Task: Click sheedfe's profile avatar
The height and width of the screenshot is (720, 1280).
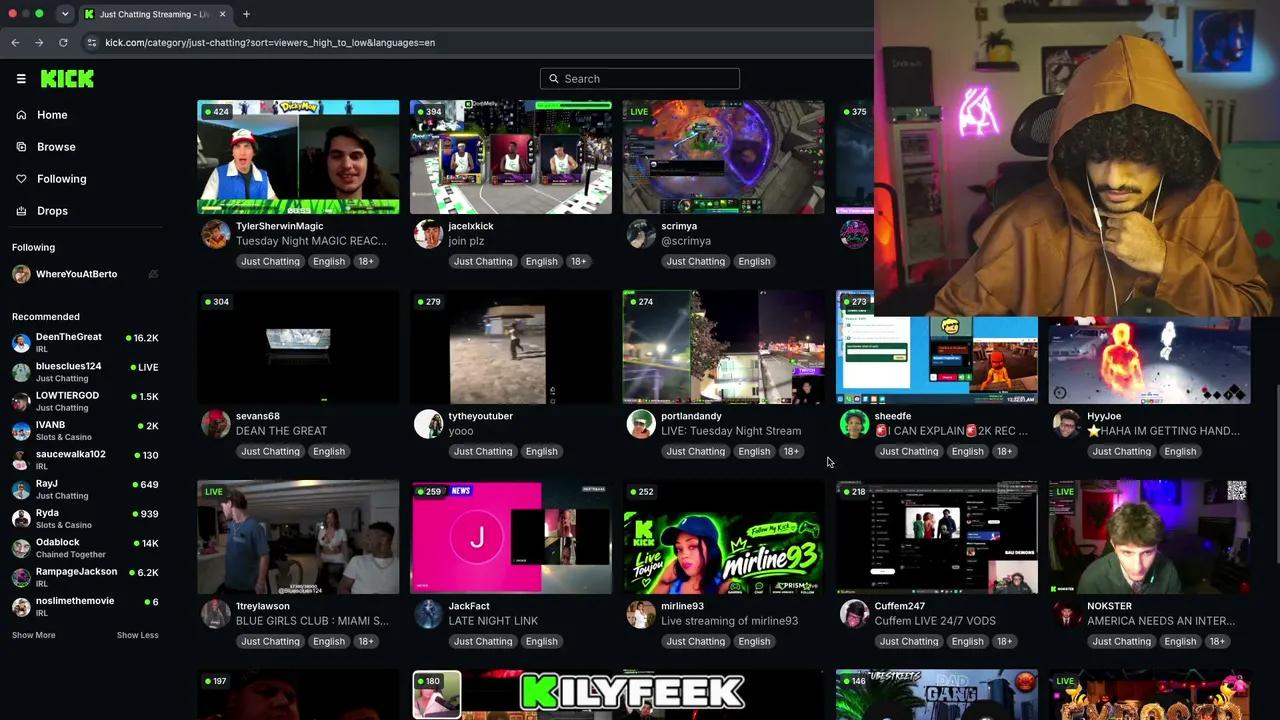Action: tap(854, 424)
